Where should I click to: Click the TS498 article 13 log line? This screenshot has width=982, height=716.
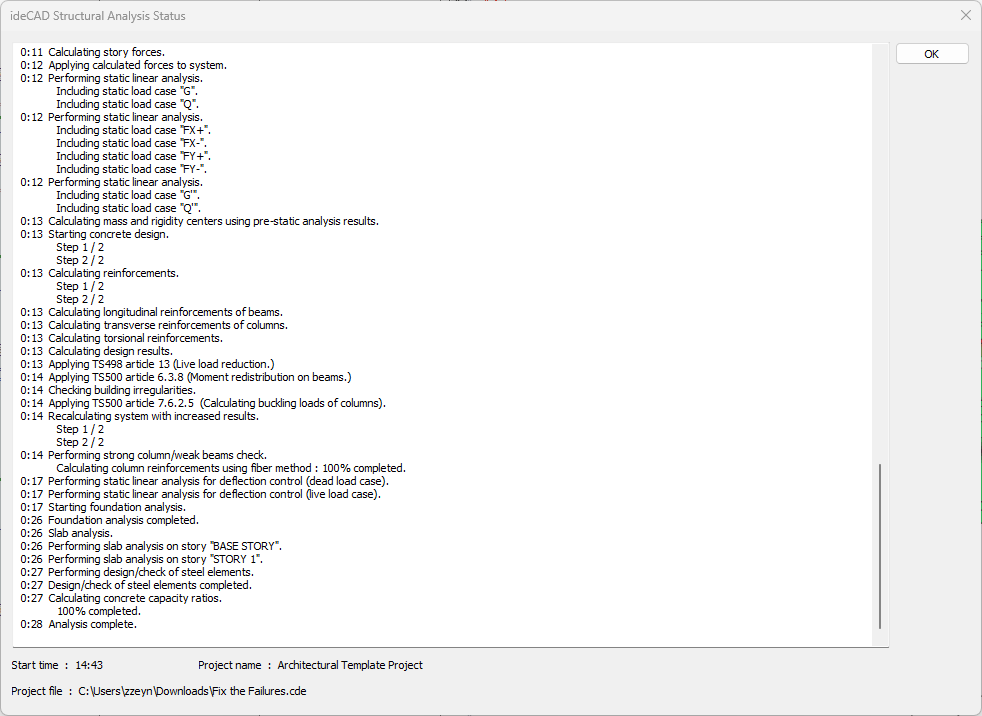point(161,364)
